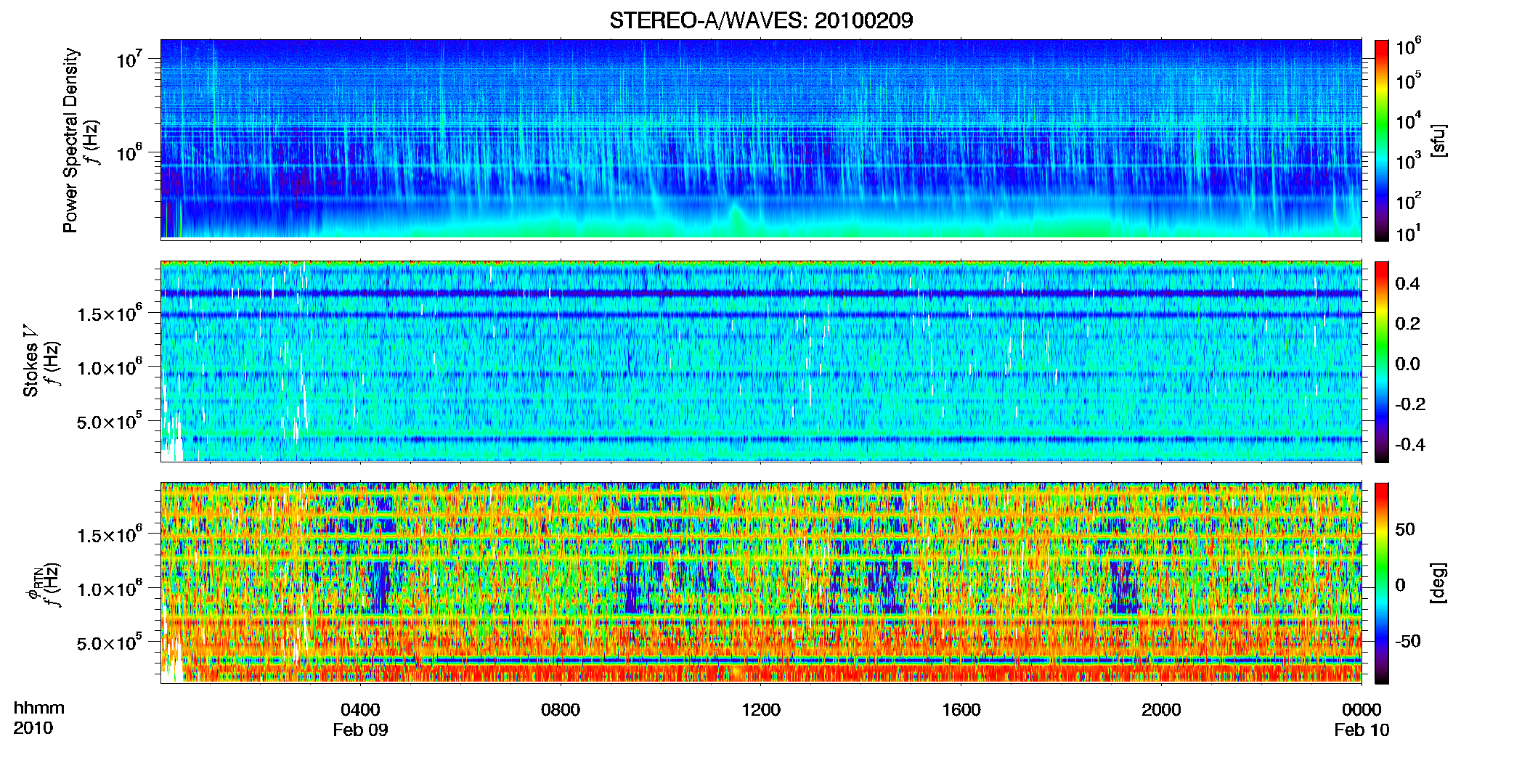Click the 1.5×10^6 tick on φRTN axis
Image resolution: width=1522 pixels, height=784 pixels.
tap(110, 535)
